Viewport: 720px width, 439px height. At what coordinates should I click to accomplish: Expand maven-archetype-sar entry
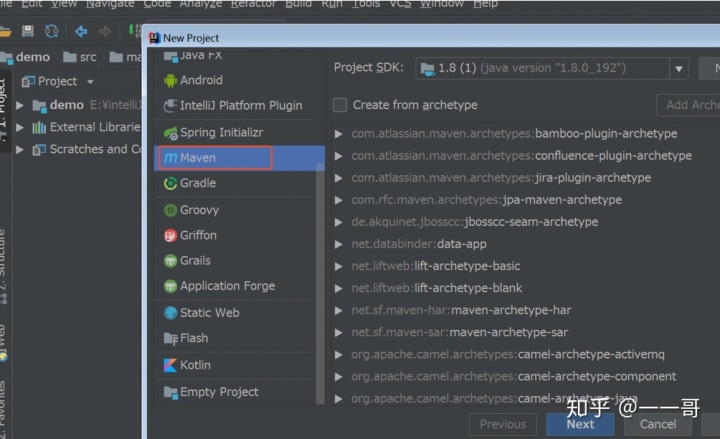(x=338, y=332)
